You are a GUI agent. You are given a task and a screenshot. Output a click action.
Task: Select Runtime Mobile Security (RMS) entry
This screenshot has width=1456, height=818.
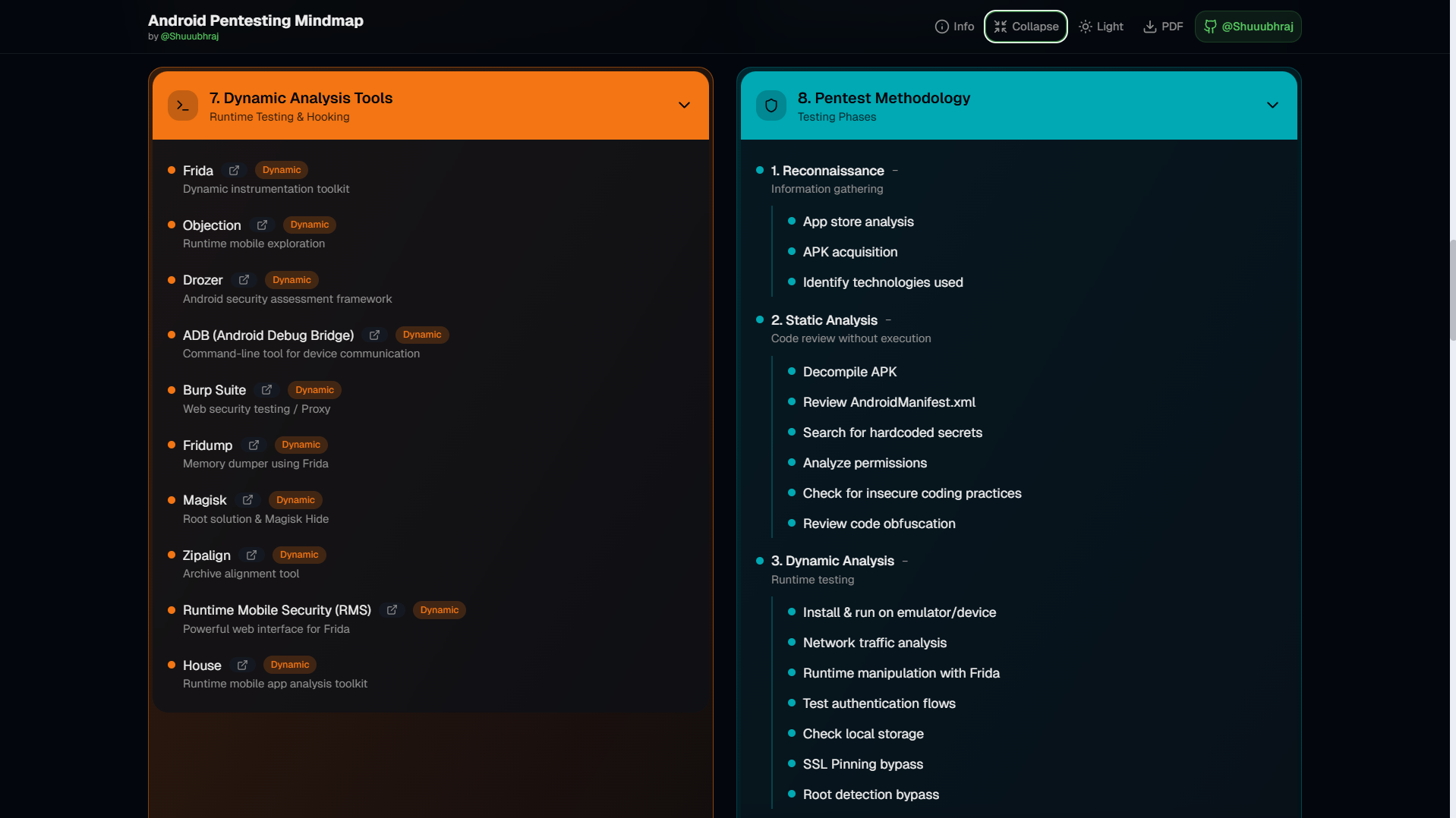[276, 610]
